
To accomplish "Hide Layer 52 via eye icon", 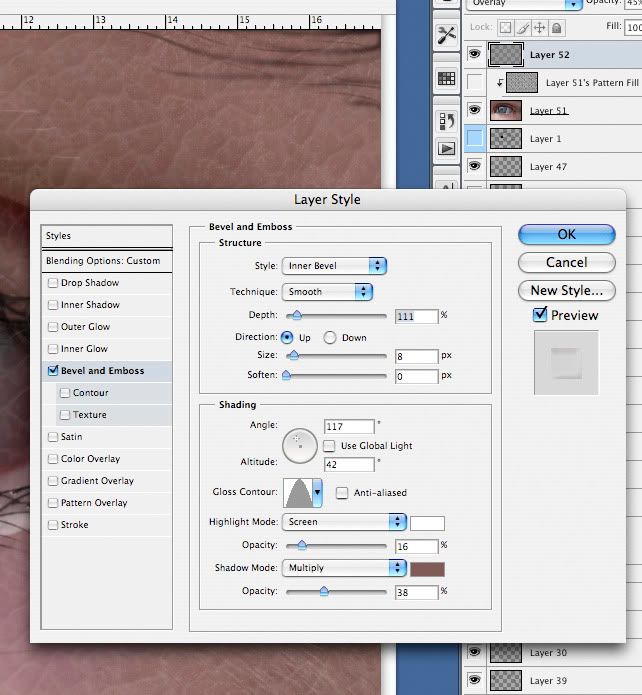I will pos(474,54).
